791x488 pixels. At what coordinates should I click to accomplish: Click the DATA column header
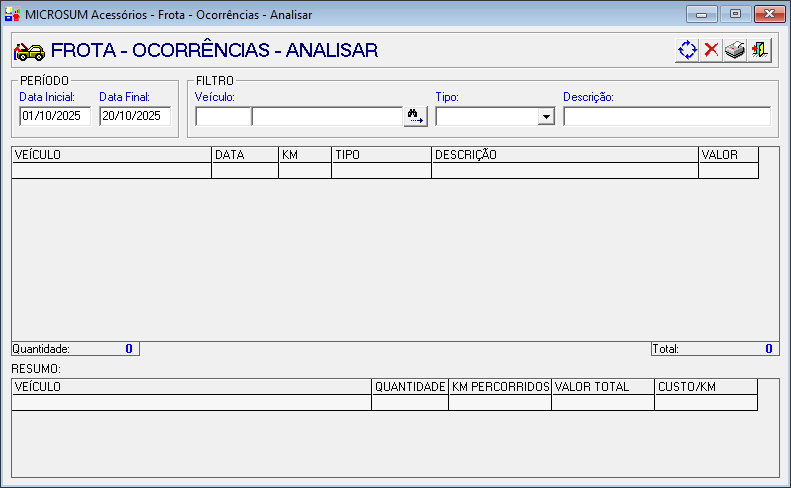[x=245, y=155]
